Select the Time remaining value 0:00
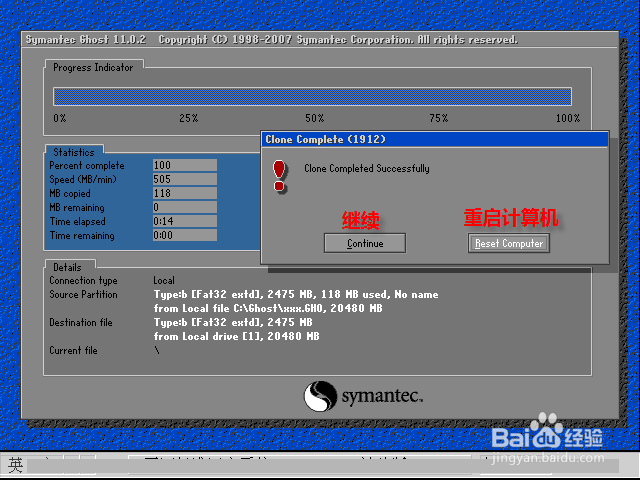Viewport: 640px width, 480px height. (x=184, y=235)
